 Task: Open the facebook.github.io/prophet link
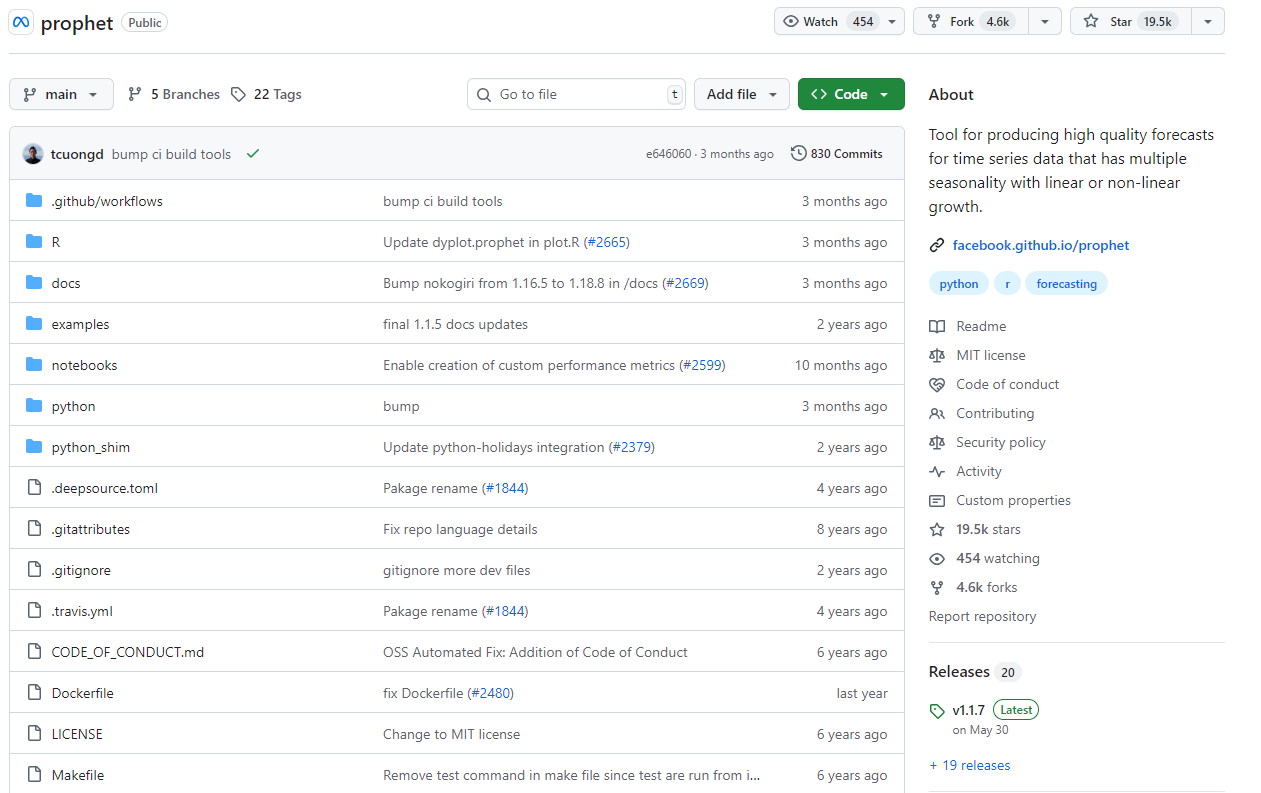click(1040, 245)
